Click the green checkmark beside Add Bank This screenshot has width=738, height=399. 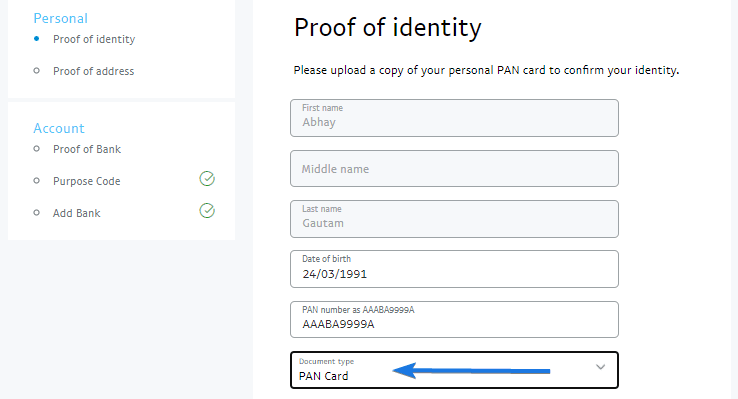click(x=207, y=210)
